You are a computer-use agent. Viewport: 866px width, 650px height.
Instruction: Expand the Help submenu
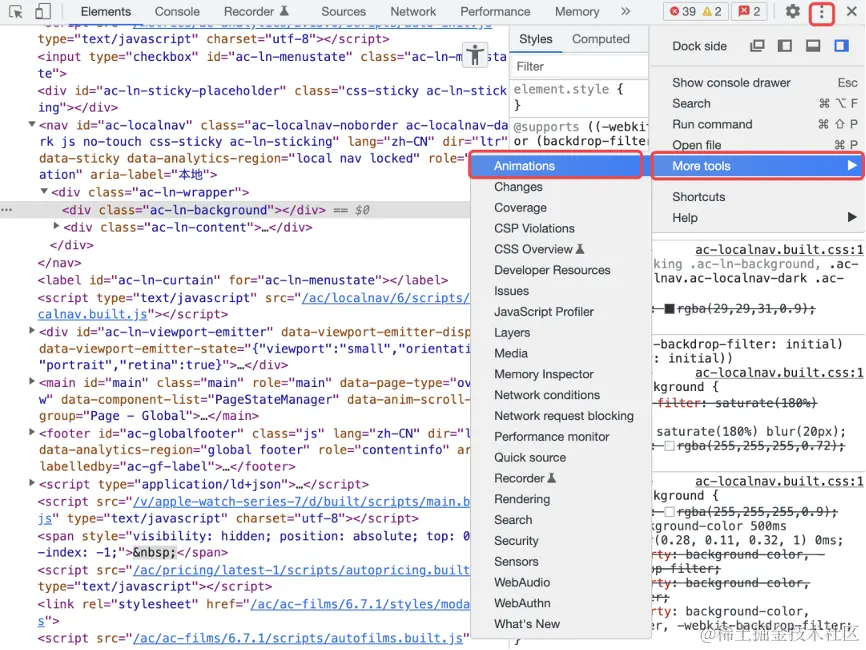[x=758, y=218]
